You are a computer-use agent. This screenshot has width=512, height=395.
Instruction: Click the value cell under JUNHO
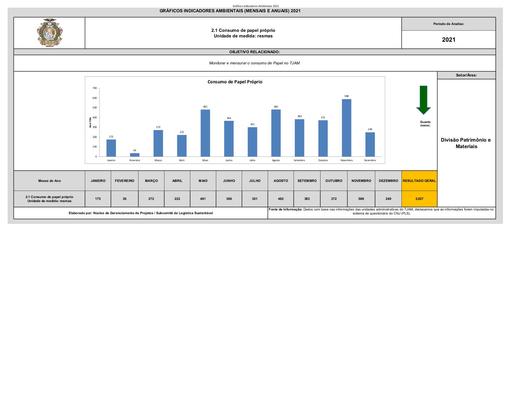click(x=229, y=199)
